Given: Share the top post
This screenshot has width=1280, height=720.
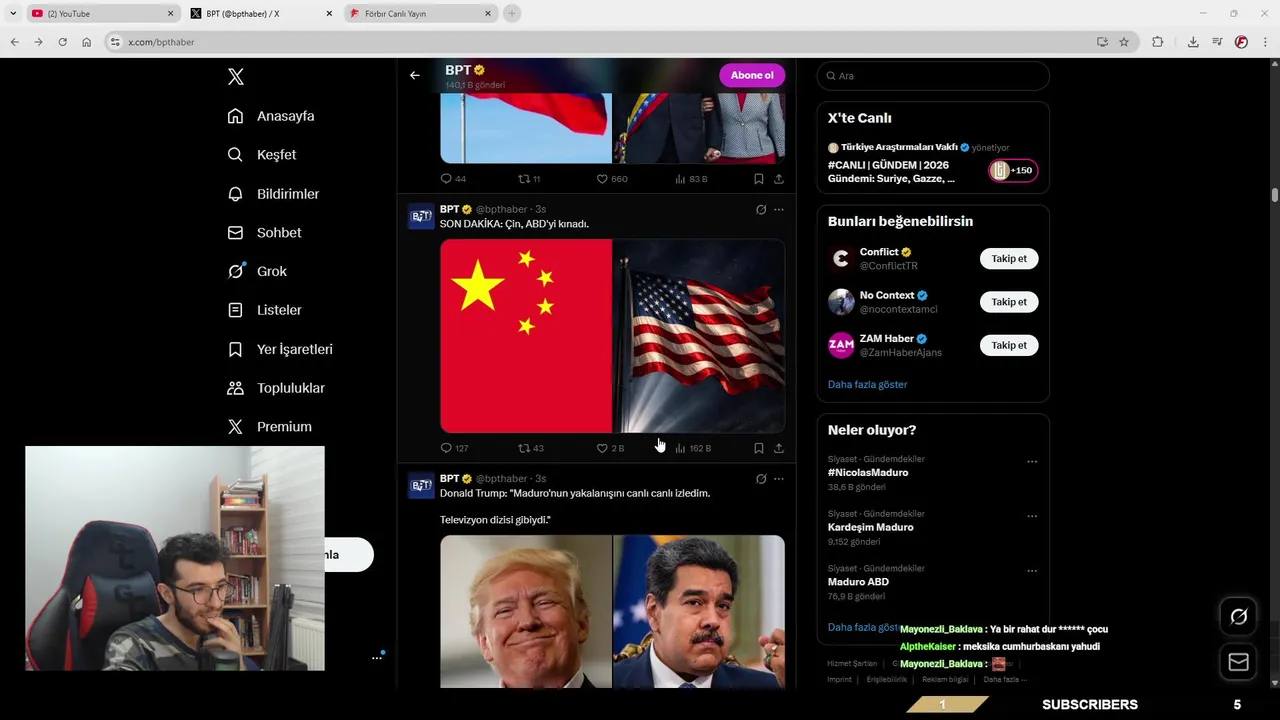Looking at the screenshot, I should 778,179.
